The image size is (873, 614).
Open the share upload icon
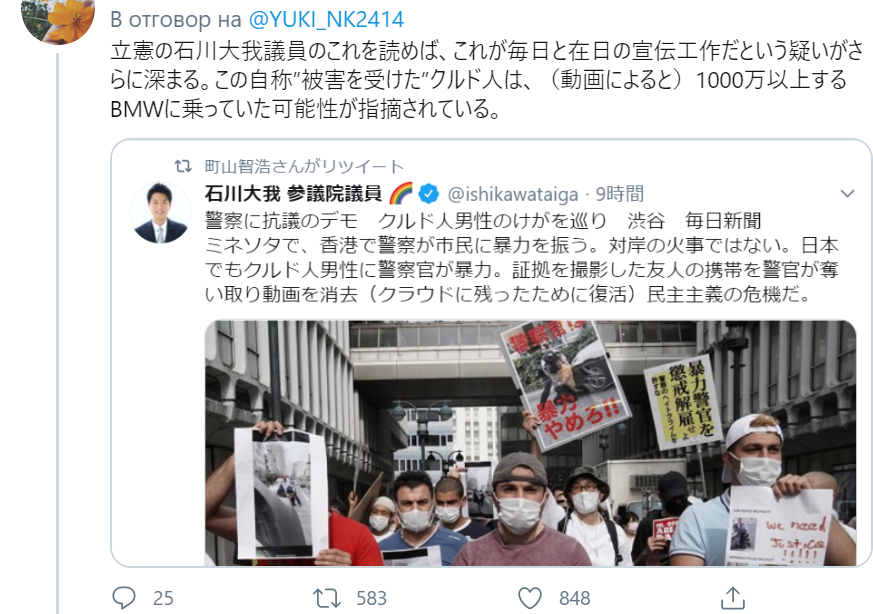coord(733,598)
